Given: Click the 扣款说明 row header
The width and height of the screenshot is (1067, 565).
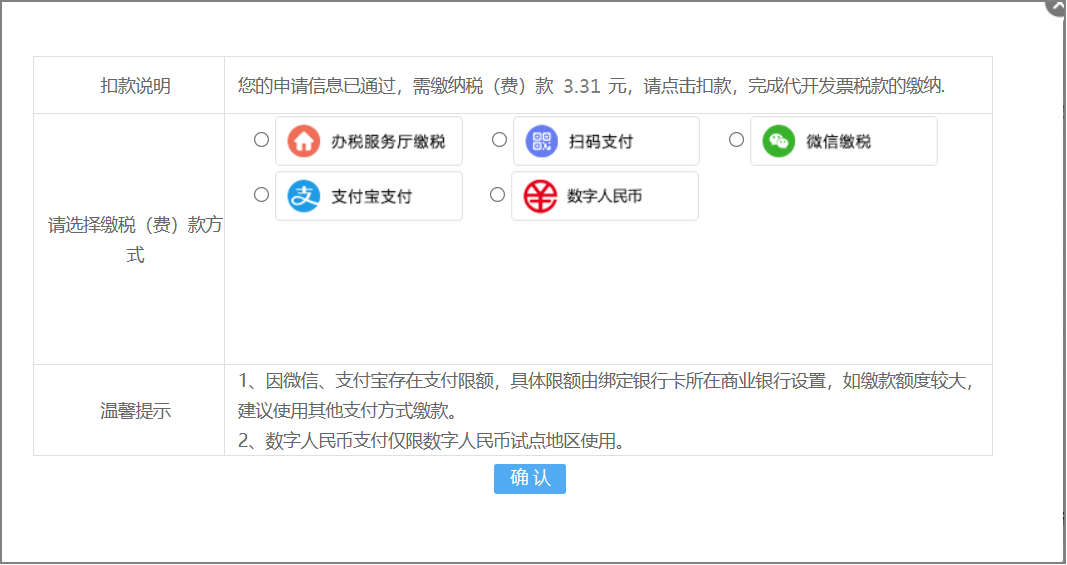Looking at the screenshot, I should pyautogui.click(x=129, y=86).
